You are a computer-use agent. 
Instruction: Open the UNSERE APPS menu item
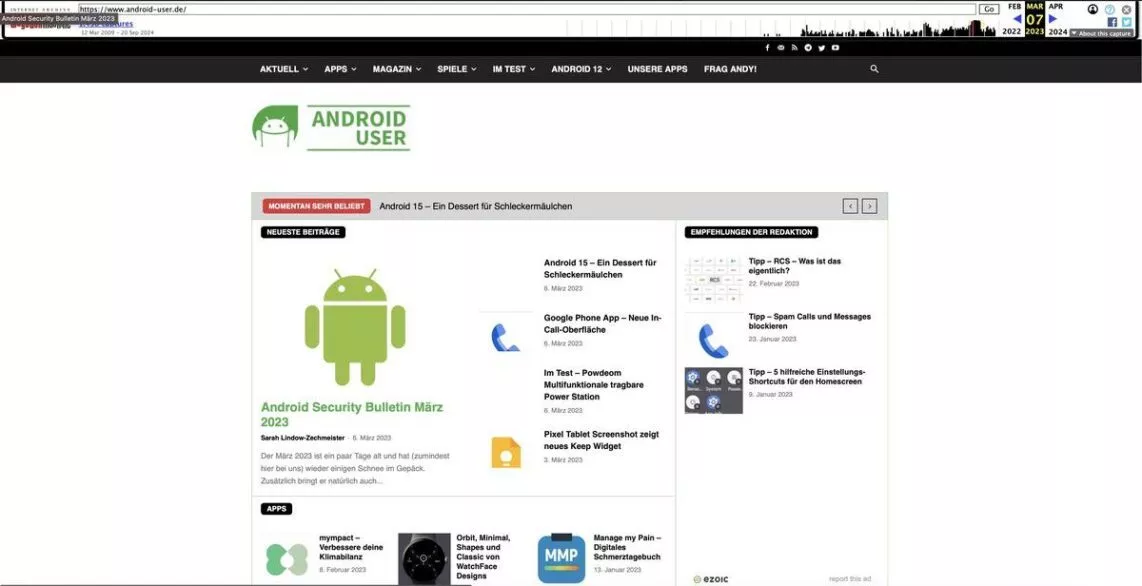(x=658, y=69)
